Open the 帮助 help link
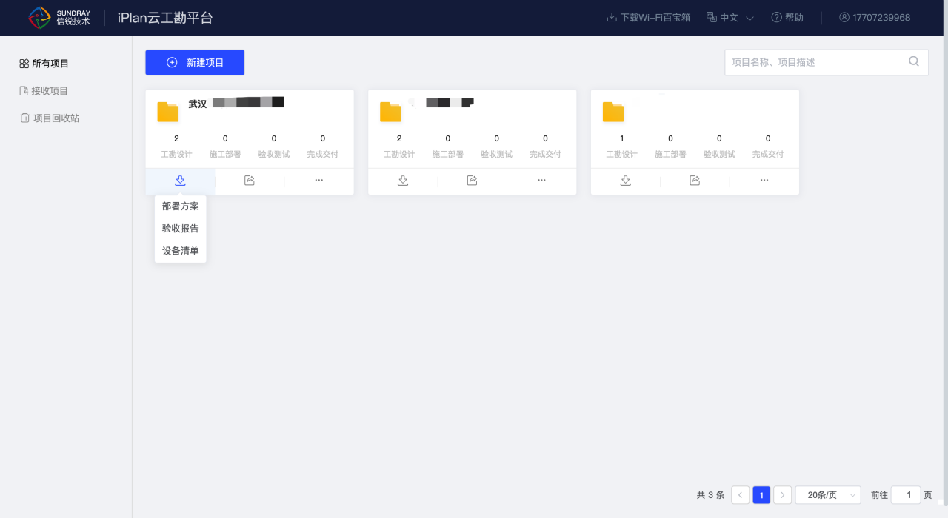The width and height of the screenshot is (948, 519). point(787,18)
